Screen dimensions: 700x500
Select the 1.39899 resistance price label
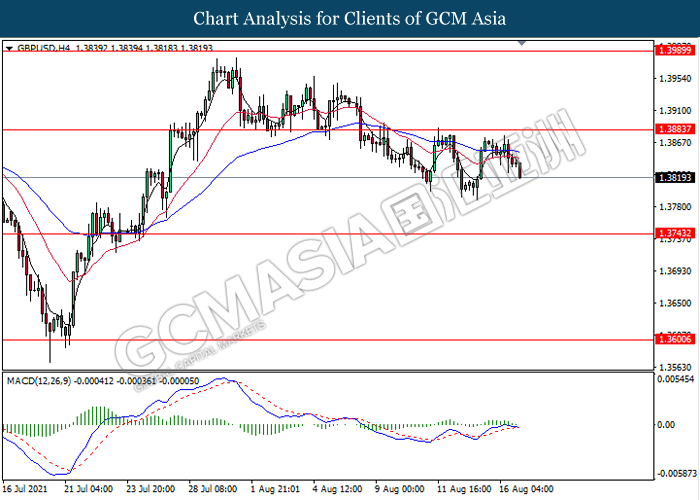(x=675, y=50)
